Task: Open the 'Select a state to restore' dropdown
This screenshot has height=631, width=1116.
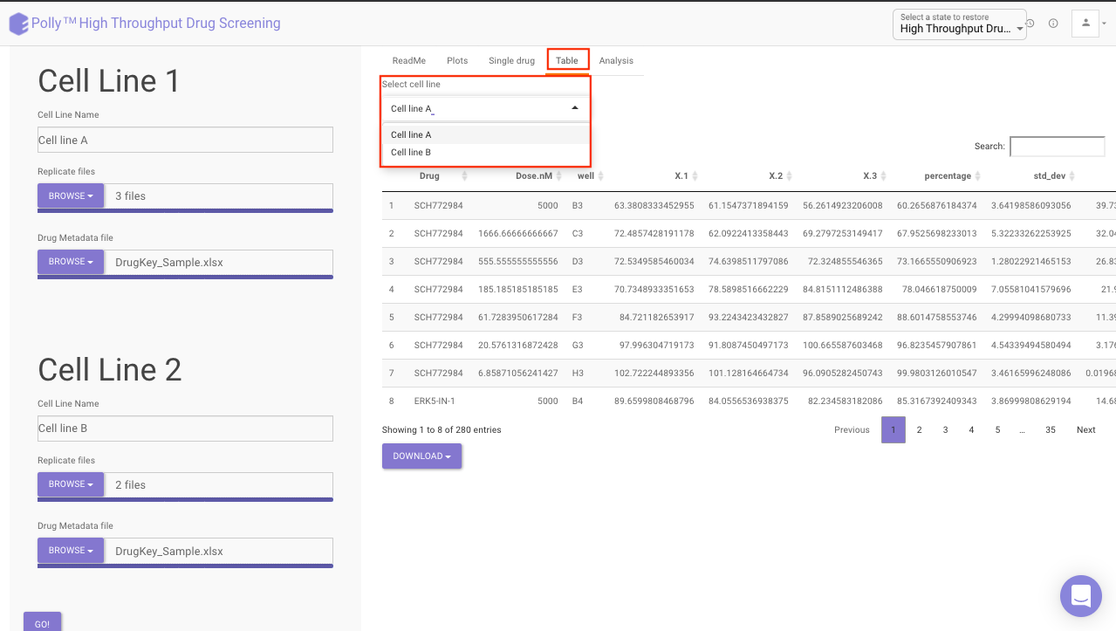Action: 959,24
